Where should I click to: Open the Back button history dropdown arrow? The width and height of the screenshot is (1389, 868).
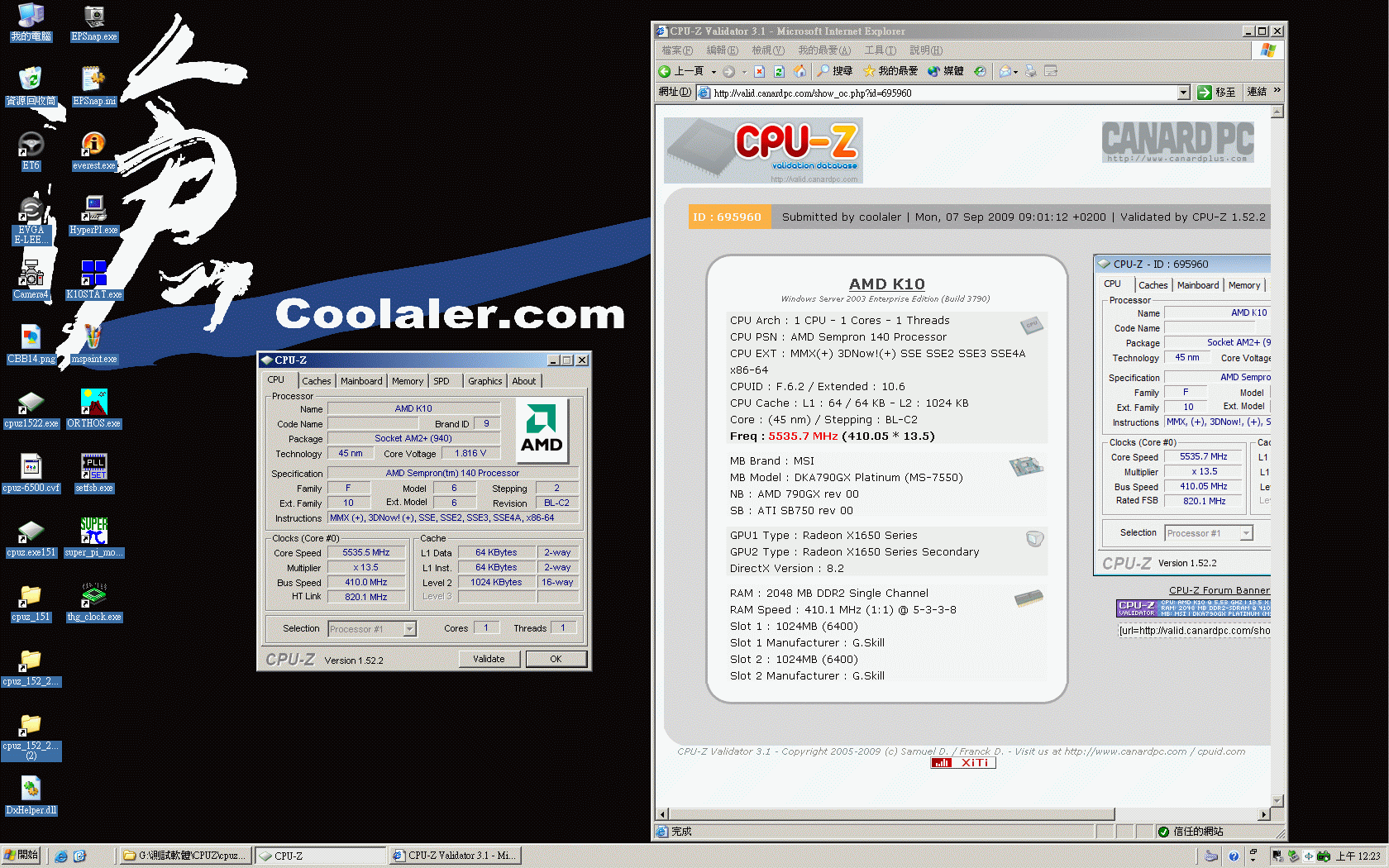click(x=714, y=72)
